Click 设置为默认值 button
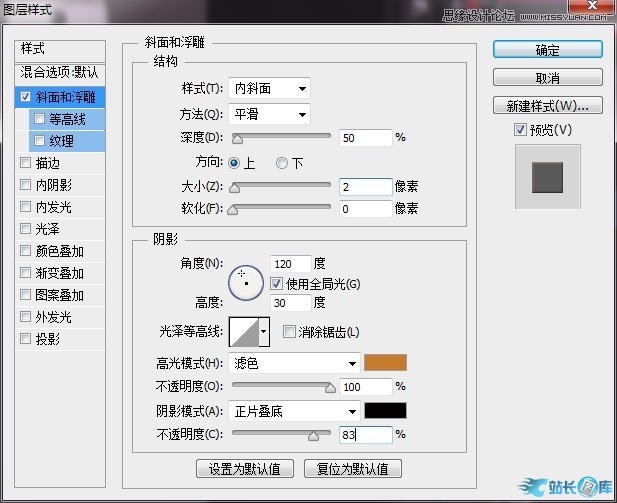Image resolution: width=617 pixels, height=503 pixels. [x=244, y=468]
